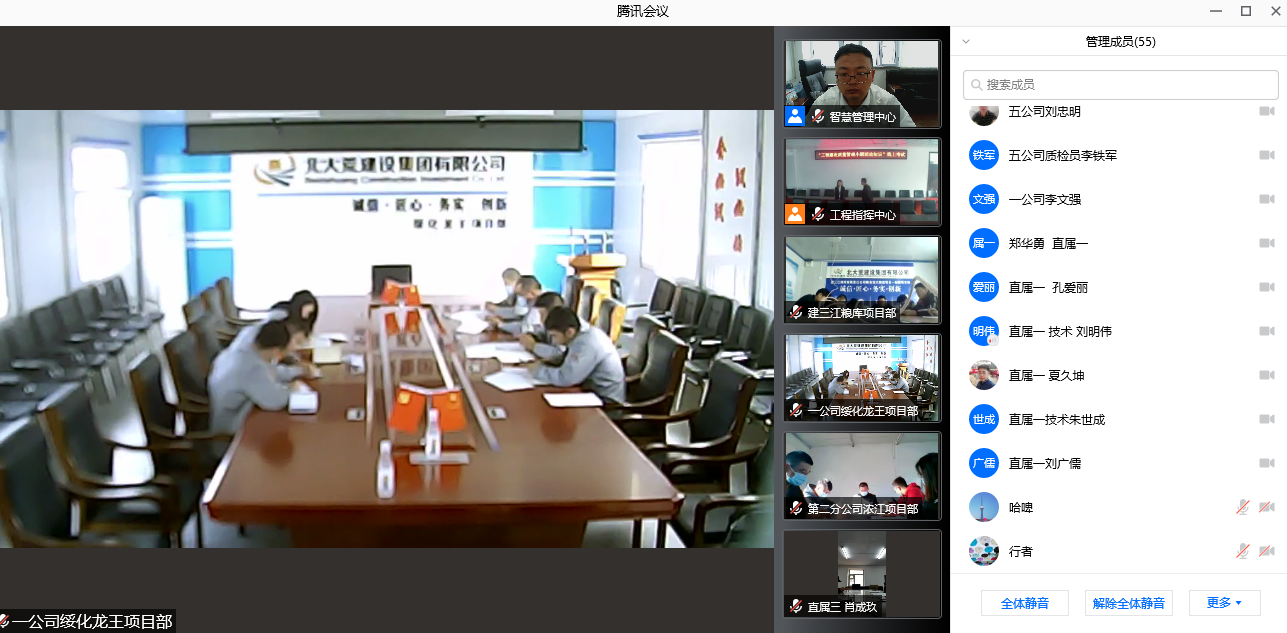
Task: Collapse the 管理成员 panel using chevron
Action: (x=966, y=42)
